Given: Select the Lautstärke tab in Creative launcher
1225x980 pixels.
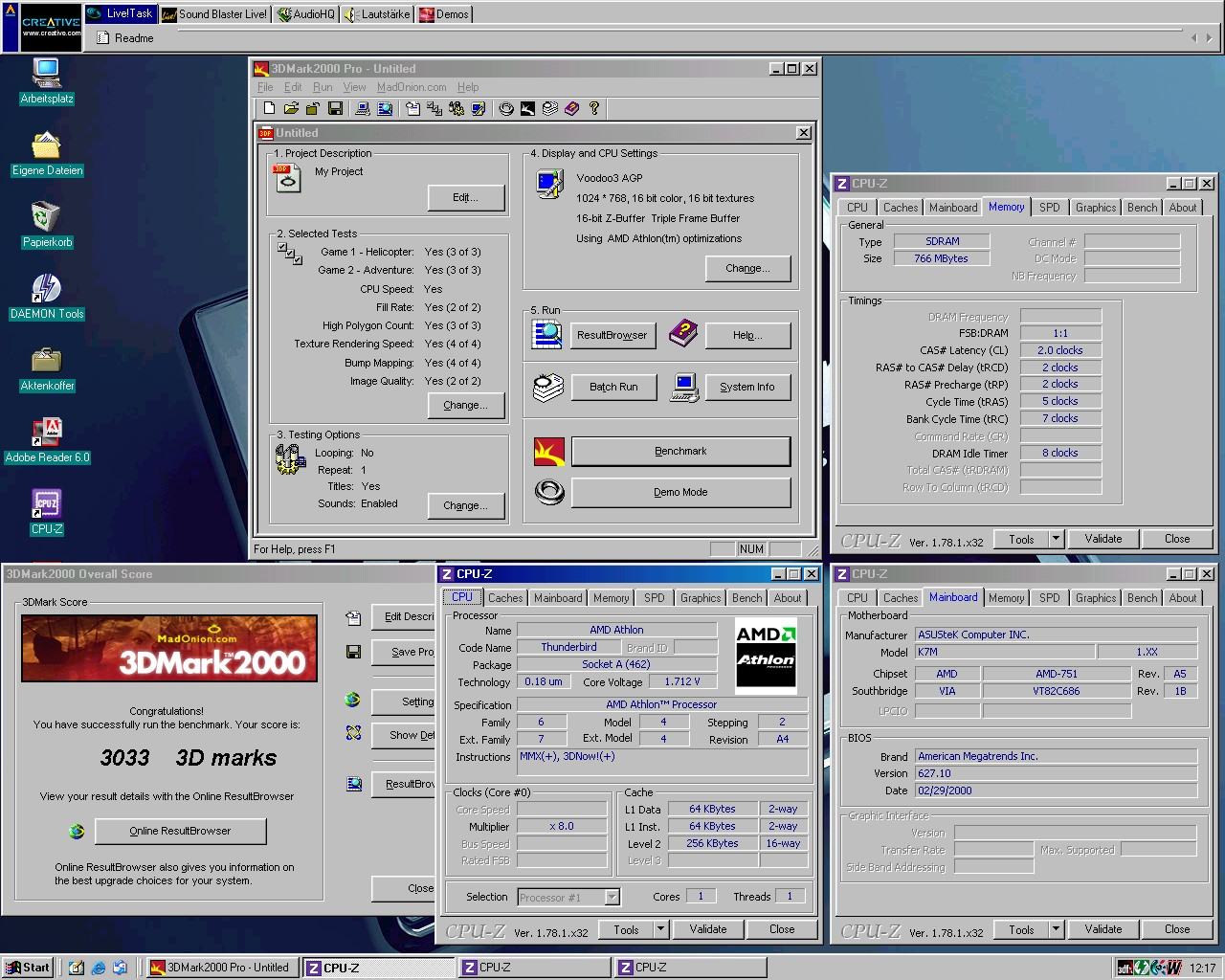Looking at the screenshot, I should coord(379,14).
